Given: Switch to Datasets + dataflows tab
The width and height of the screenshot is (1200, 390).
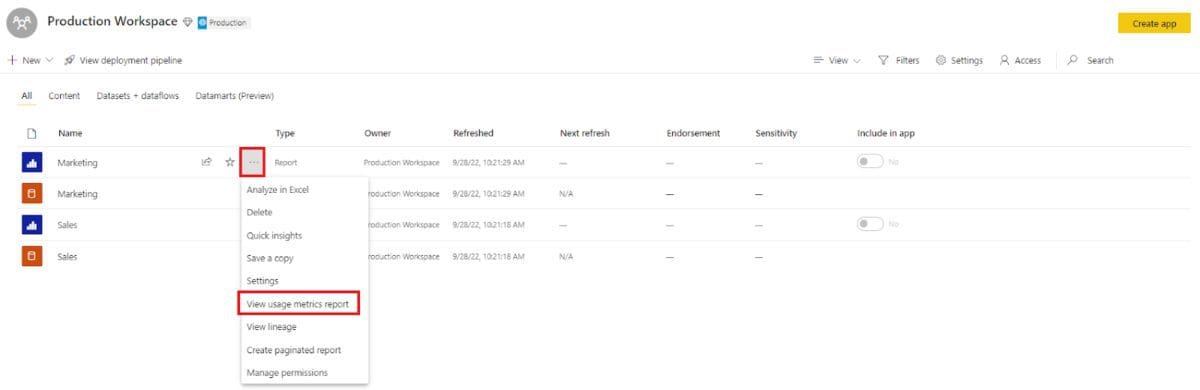Looking at the screenshot, I should point(138,96).
